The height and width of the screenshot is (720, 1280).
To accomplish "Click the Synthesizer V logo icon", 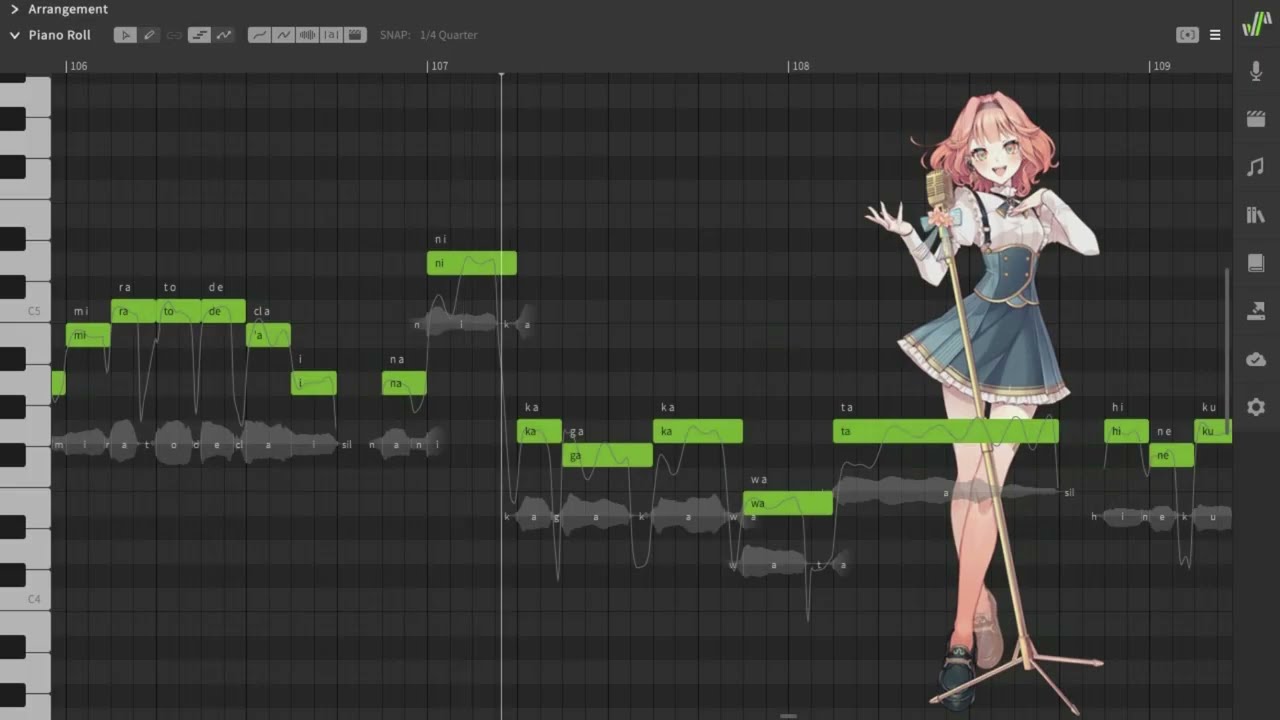I will point(1256,25).
